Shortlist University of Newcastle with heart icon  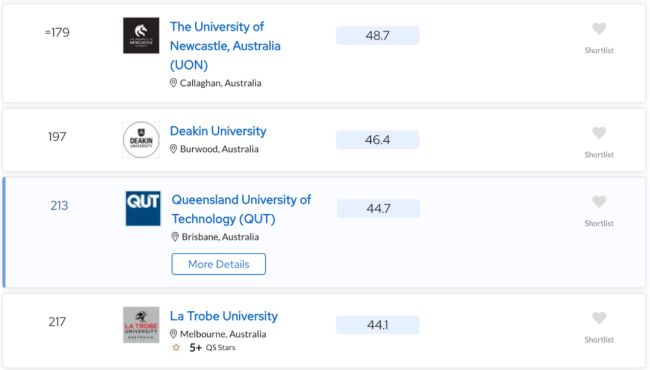(599, 29)
